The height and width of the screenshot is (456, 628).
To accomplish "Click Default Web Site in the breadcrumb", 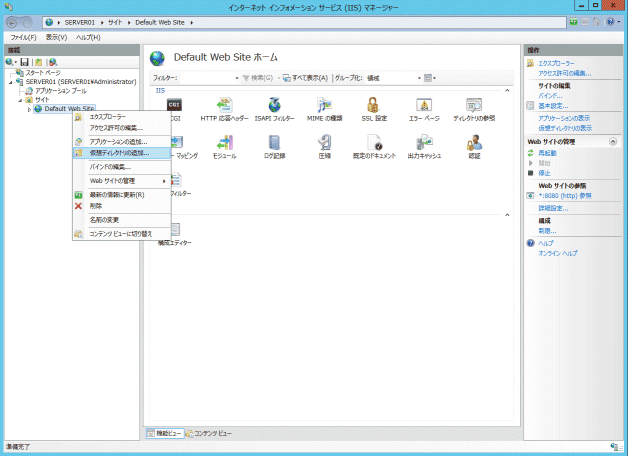I will click(160, 22).
